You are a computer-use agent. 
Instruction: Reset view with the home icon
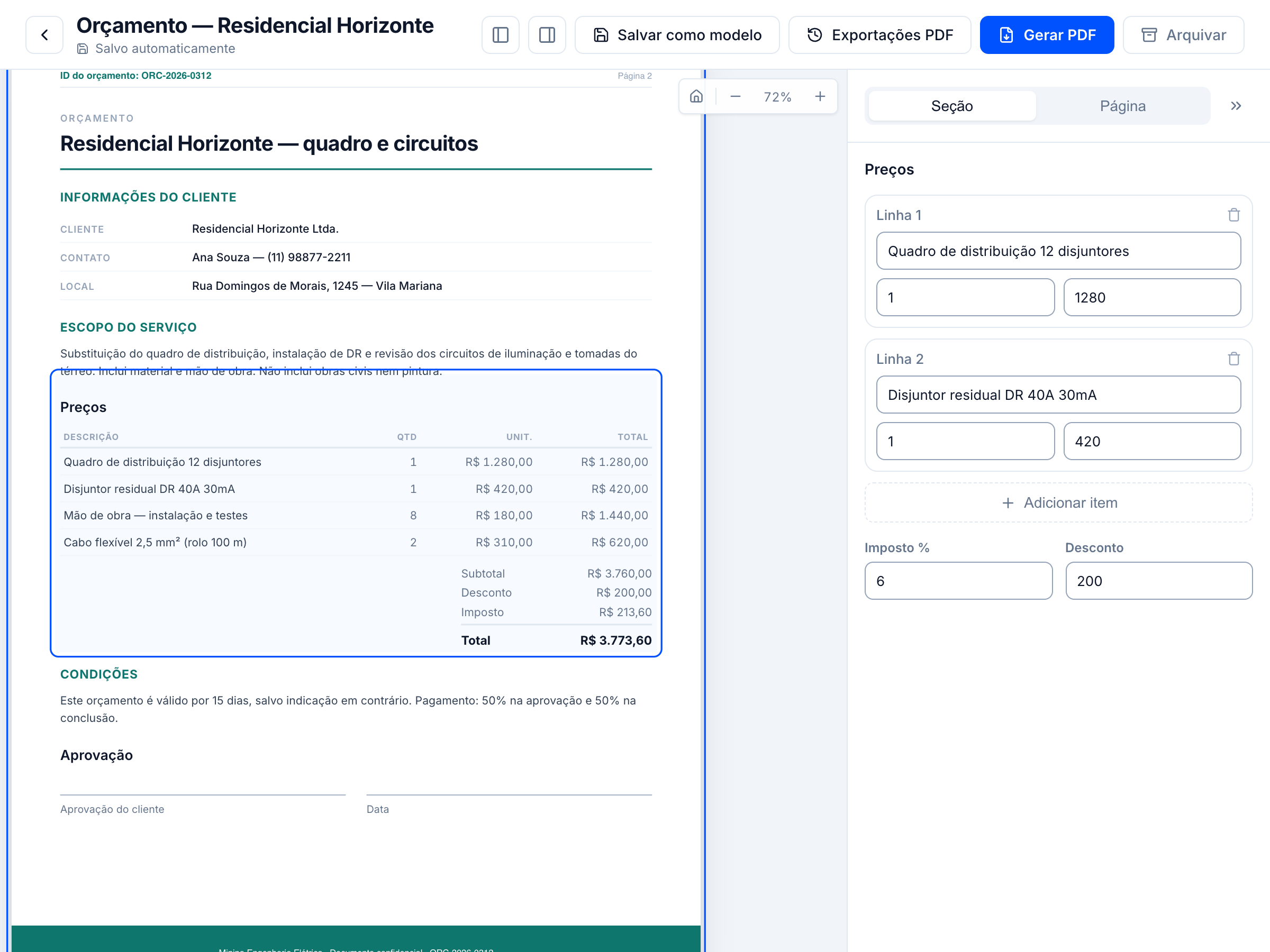(696, 96)
